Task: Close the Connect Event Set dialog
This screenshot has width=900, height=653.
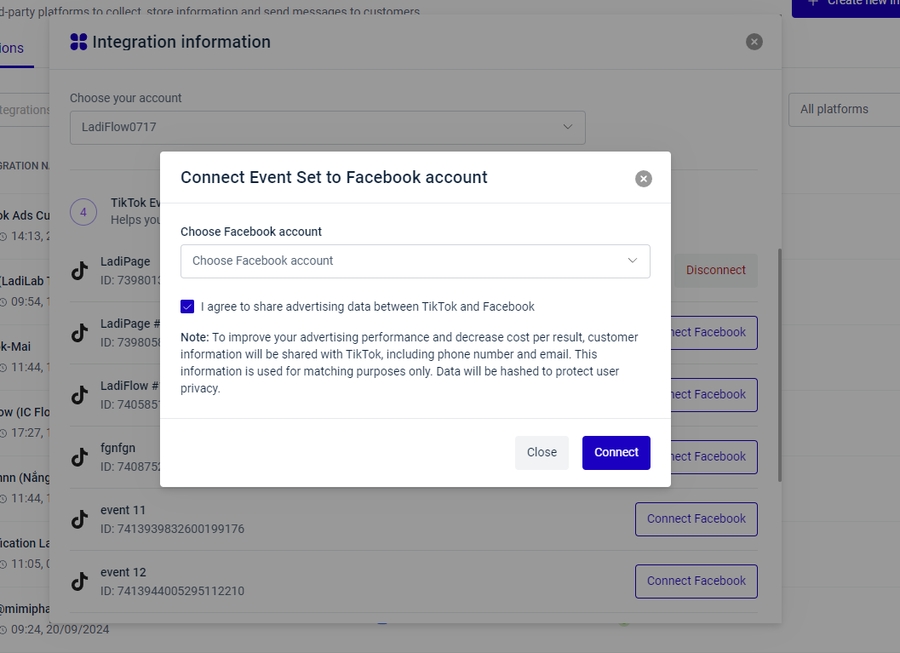Action: click(x=643, y=178)
